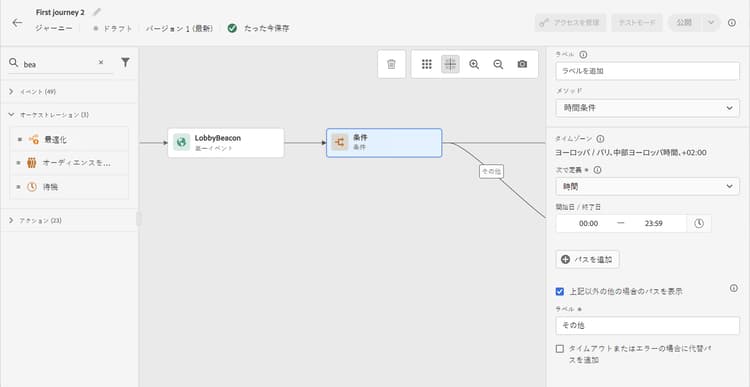Zoom in on the canvas
The image size is (750, 387).
[474, 64]
